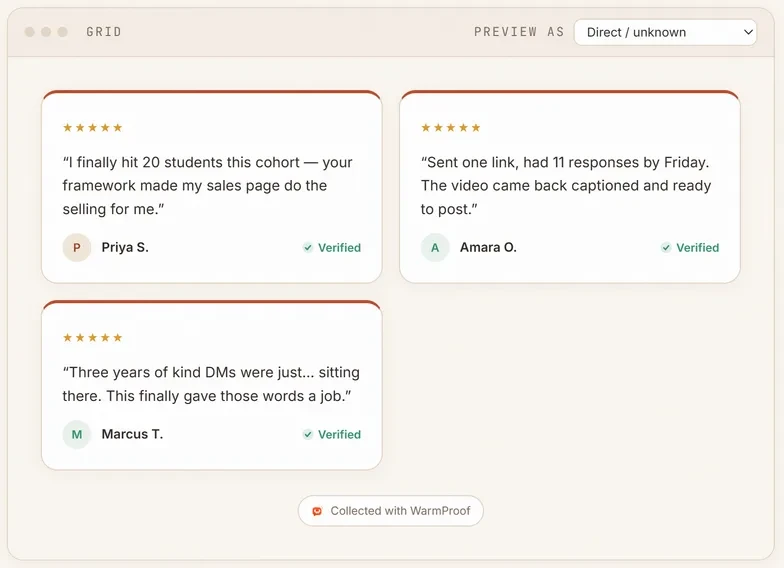This screenshot has height=568, width=784.
Task: Click the quote about hitting 20 students
Action: click(x=208, y=186)
